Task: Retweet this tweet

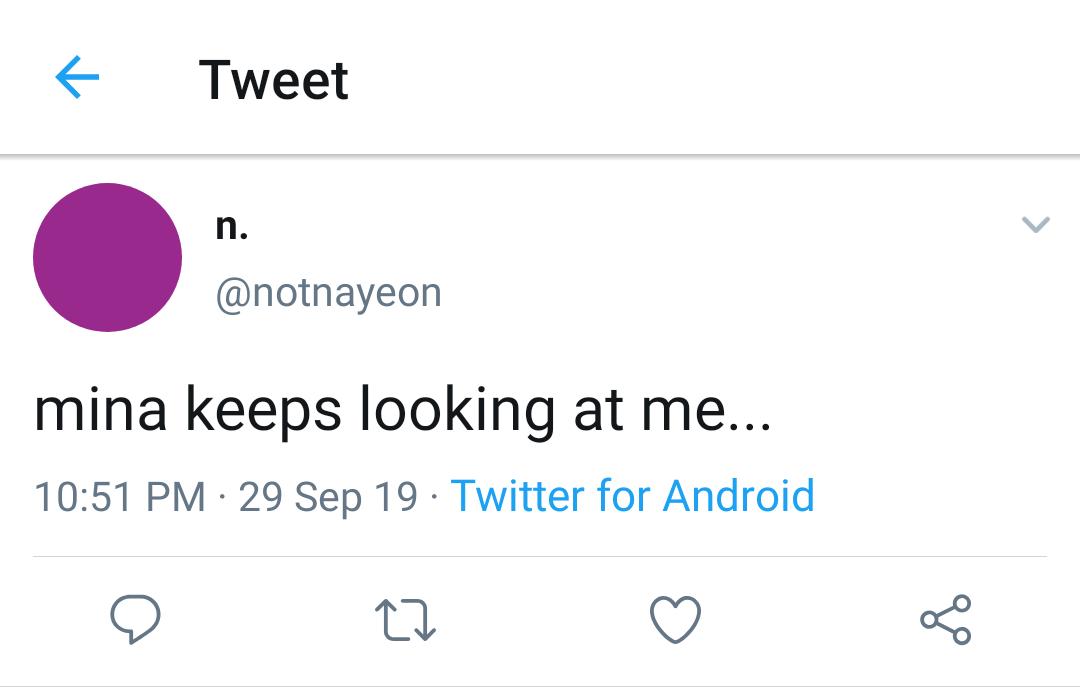Action: tap(404, 619)
